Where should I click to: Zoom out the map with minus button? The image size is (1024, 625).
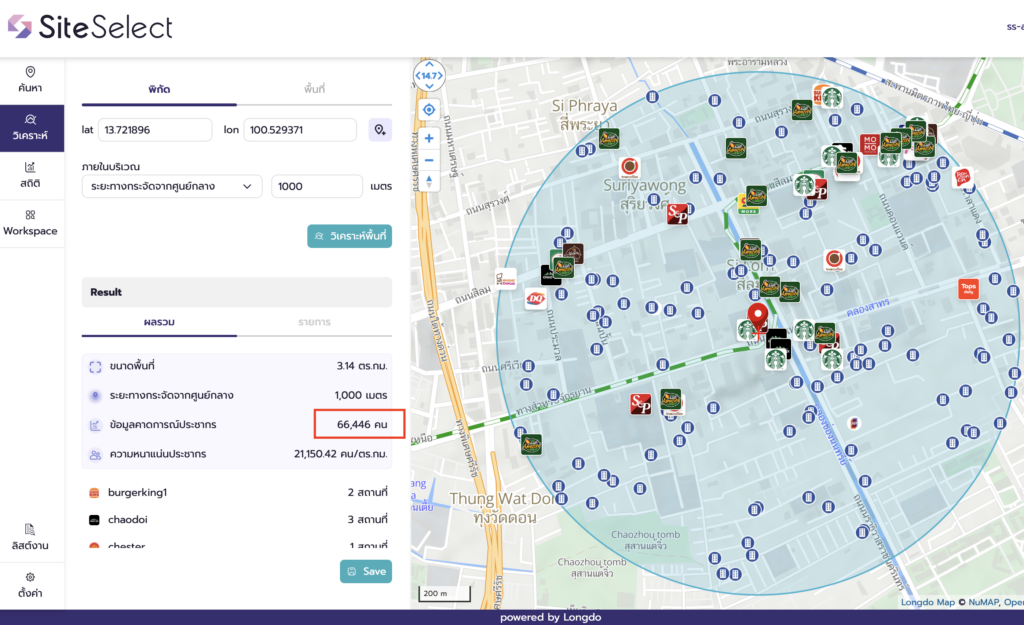coord(429,160)
